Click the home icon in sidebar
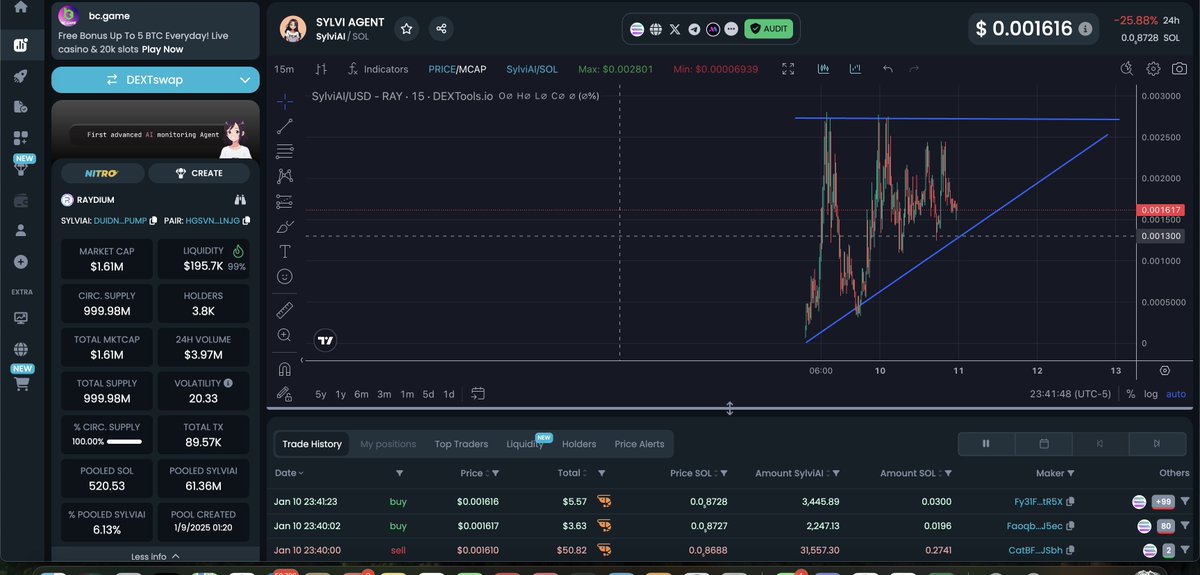This screenshot has width=1200, height=575. point(21,7)
